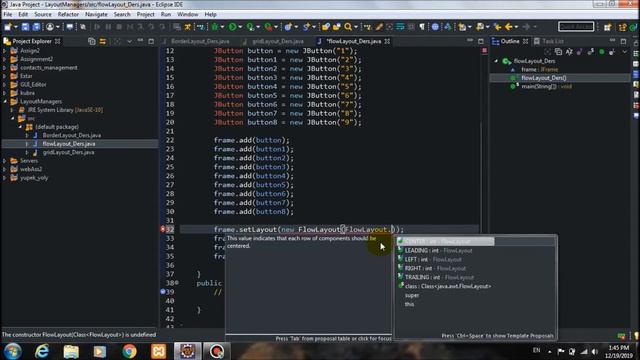This screenshot has height=360, width=640.
Task: Click Collapse All in Project Explorer
Action: pos(92,41)
